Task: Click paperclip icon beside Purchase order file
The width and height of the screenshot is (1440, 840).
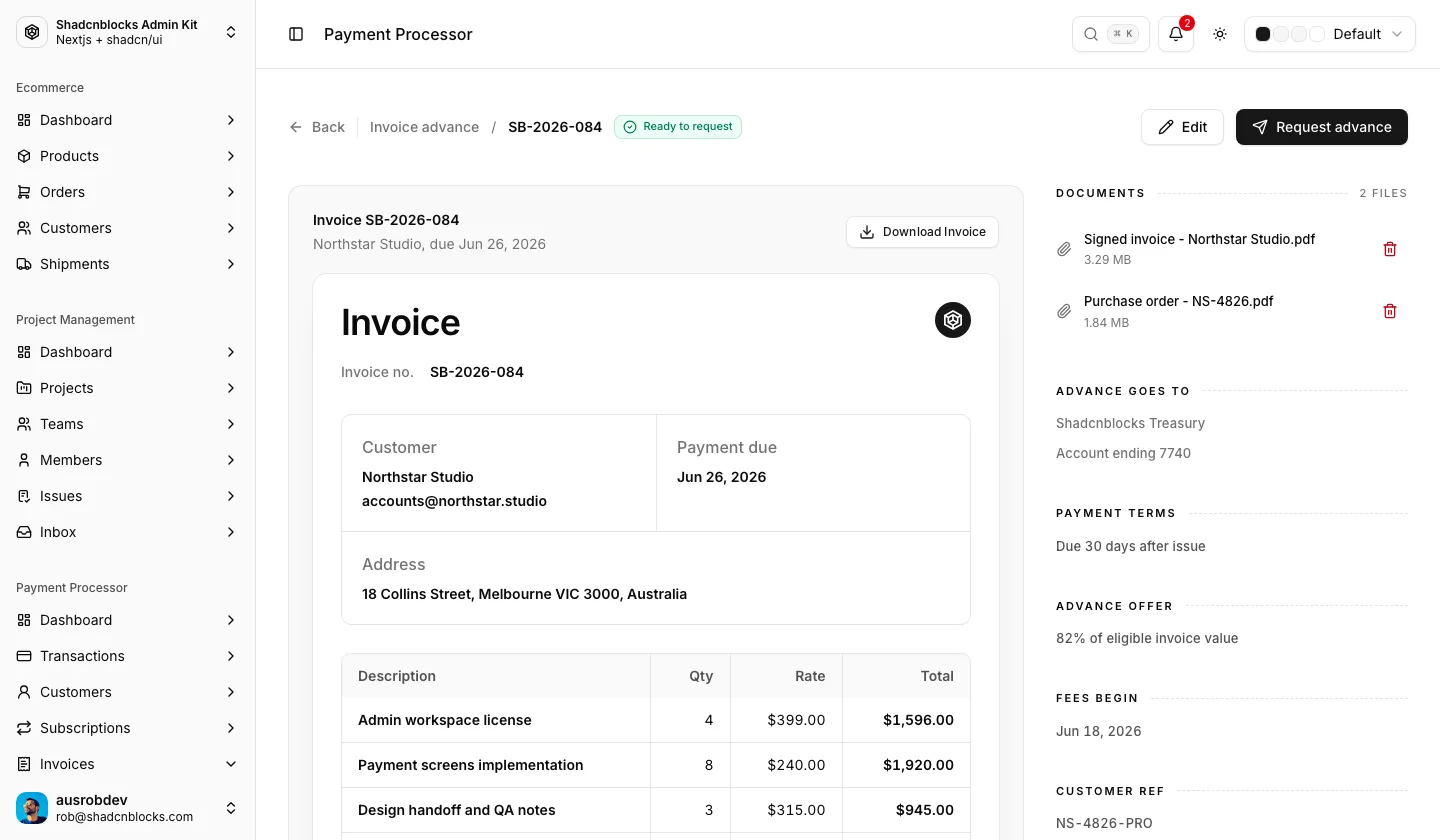Action: pos(1064,311)
